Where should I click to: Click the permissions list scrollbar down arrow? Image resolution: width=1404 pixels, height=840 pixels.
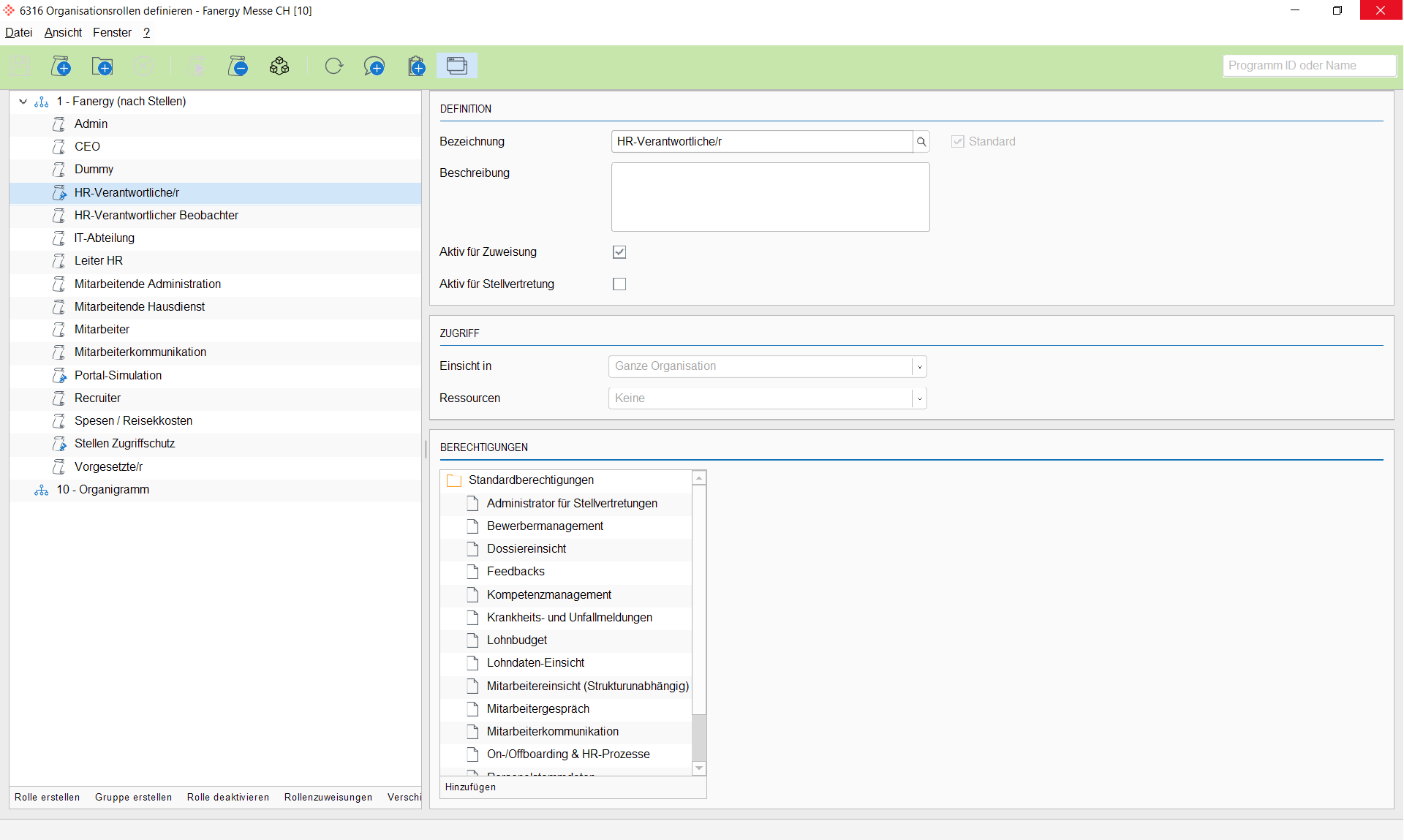tap(699, 768)
